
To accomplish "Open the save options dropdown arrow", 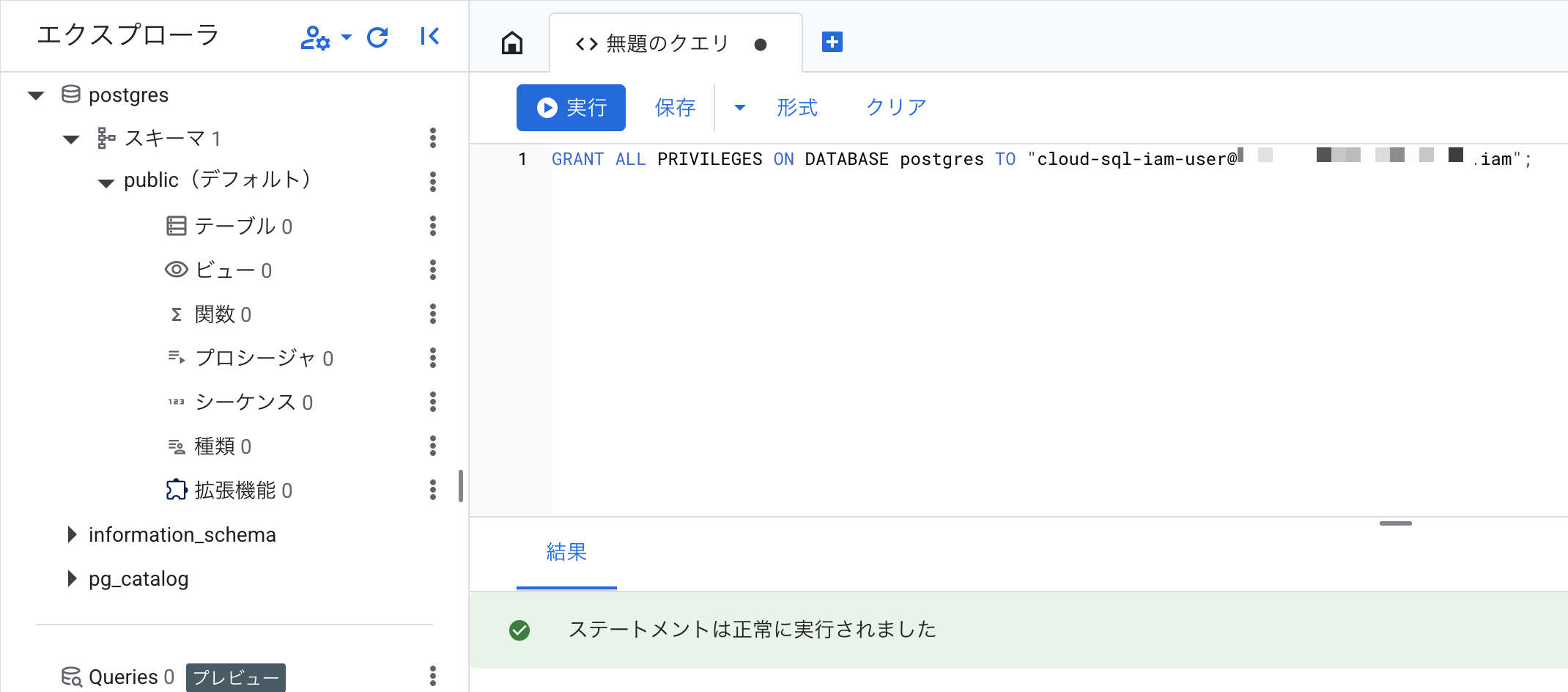I will coord(739,108).
